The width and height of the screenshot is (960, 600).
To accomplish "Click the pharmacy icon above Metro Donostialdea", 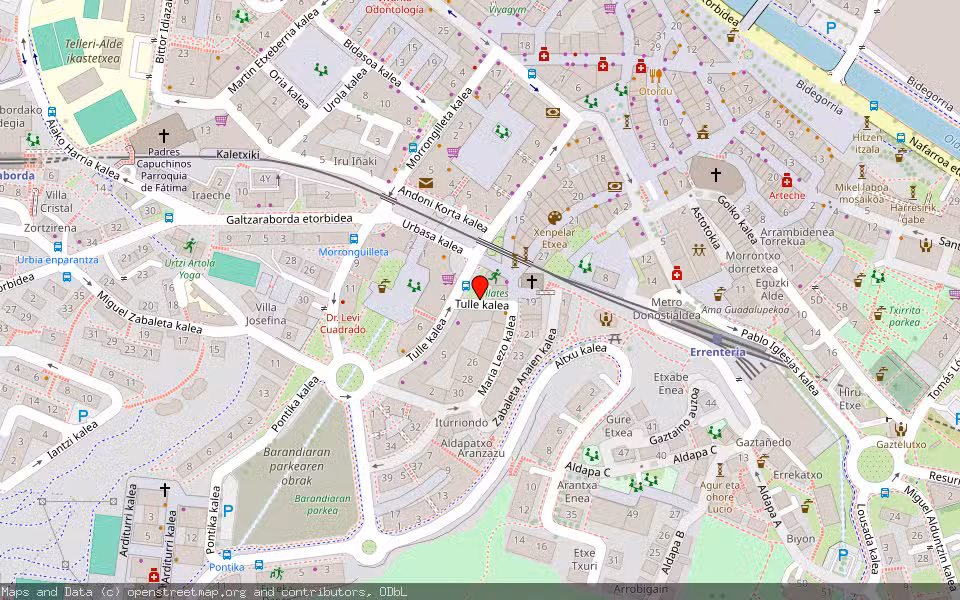I will pos(677,273).
